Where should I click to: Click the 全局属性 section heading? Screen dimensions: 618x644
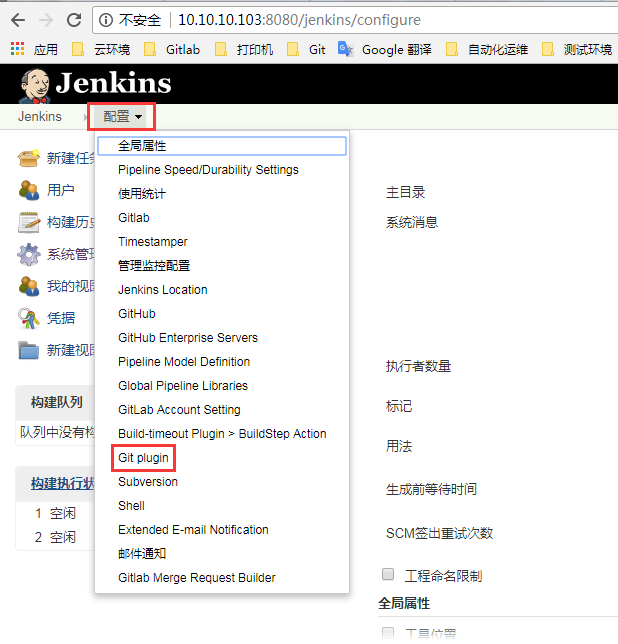pos(404,603)
